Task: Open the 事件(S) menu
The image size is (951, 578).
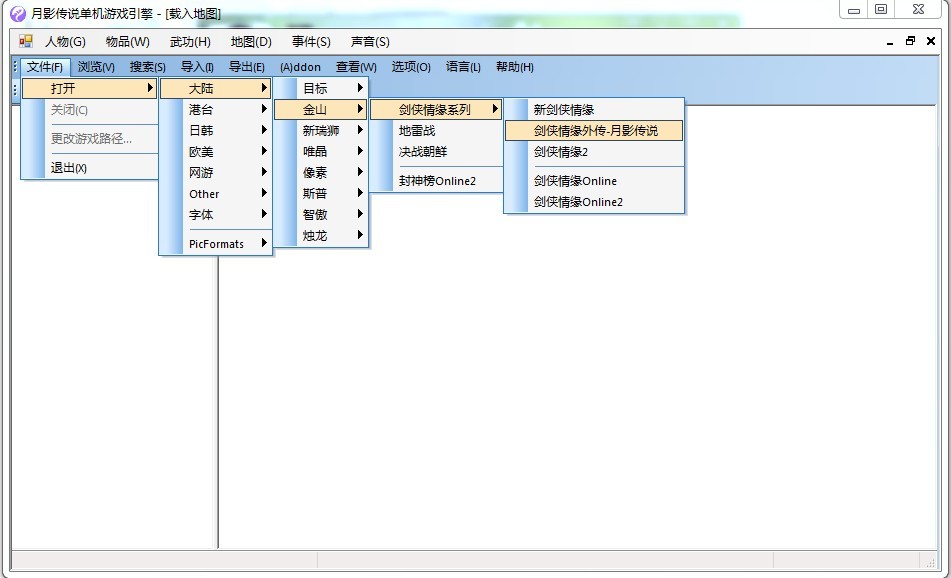Action: coord(311,41)
